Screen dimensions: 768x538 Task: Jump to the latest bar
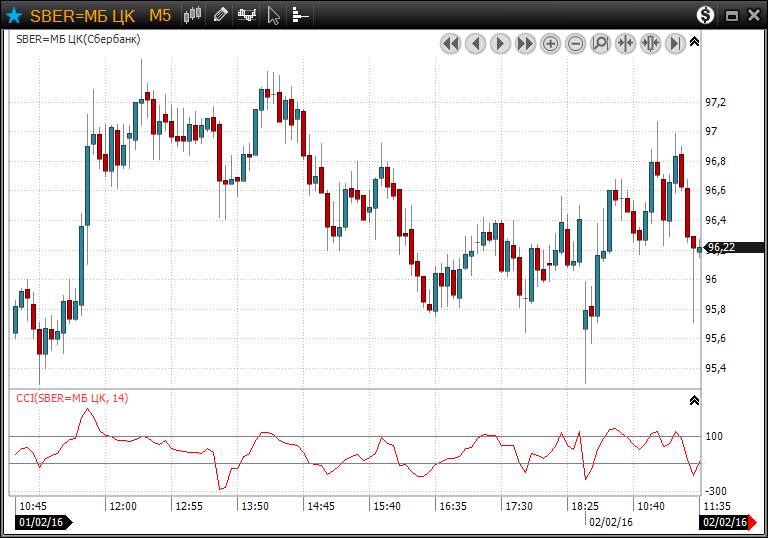pyautogui.click(x=675, y=43)
